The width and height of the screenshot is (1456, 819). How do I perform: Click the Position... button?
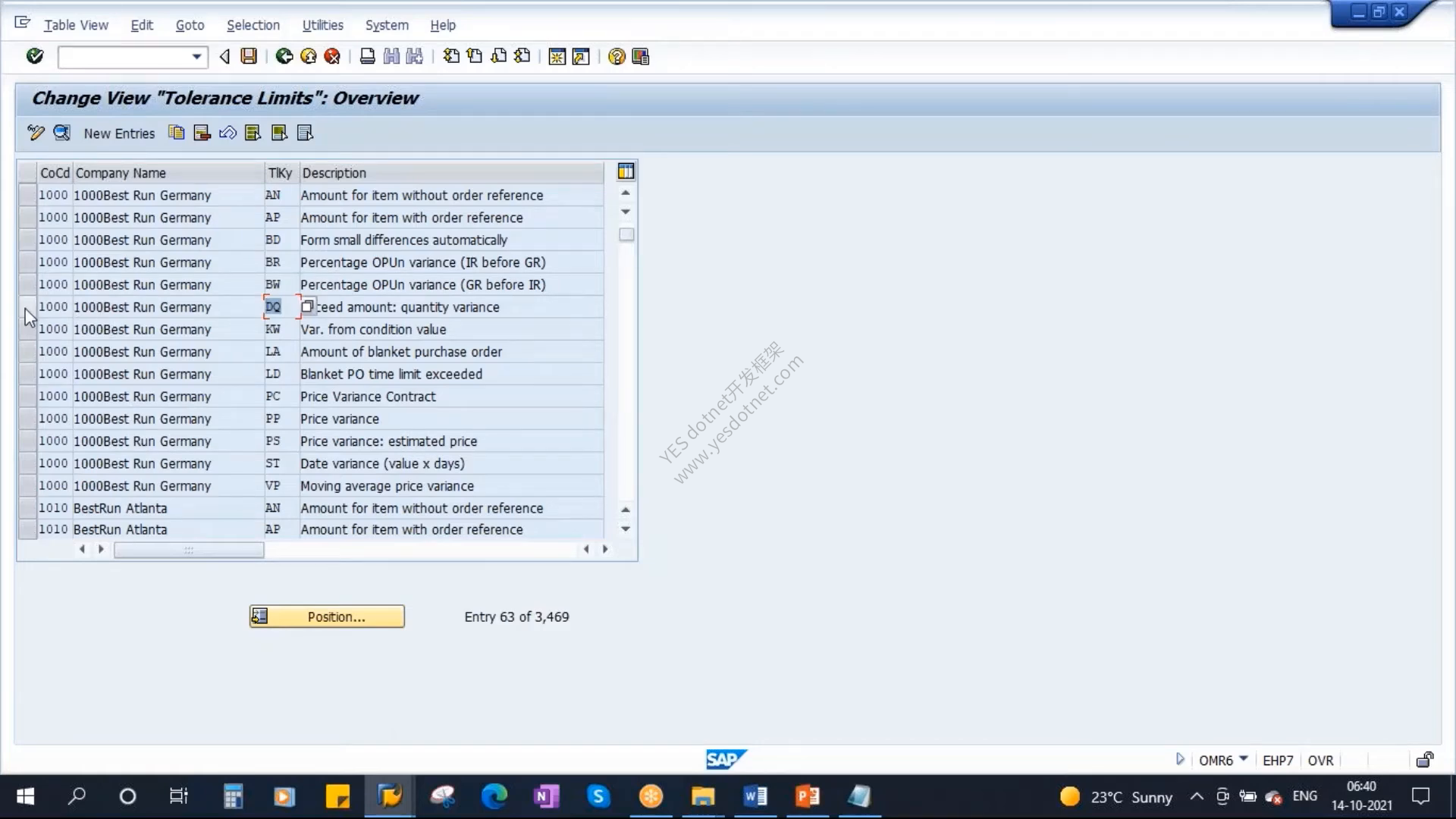(327, 617)
